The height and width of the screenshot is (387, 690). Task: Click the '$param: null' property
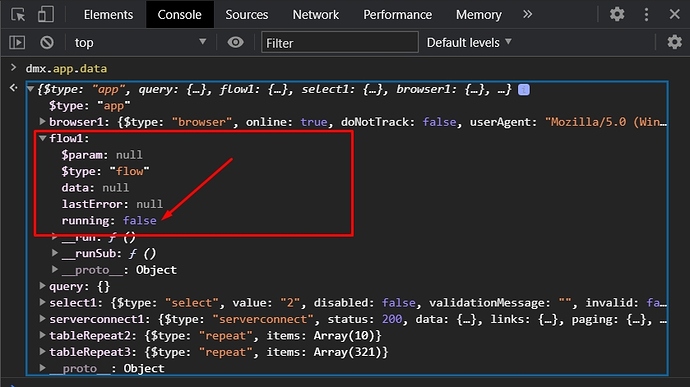[102, 155]
